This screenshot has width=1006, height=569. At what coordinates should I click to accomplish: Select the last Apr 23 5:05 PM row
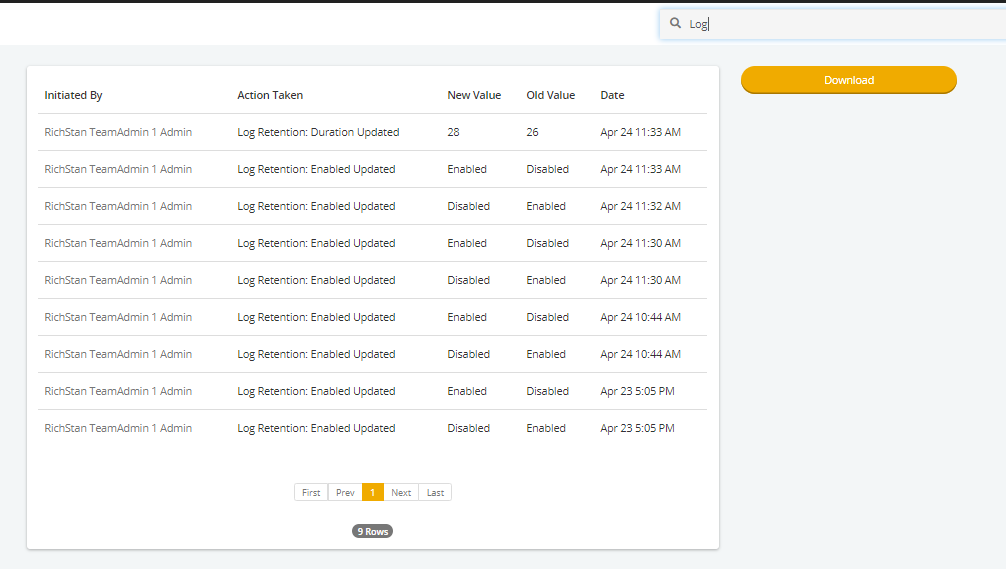(x=372, y=428)
